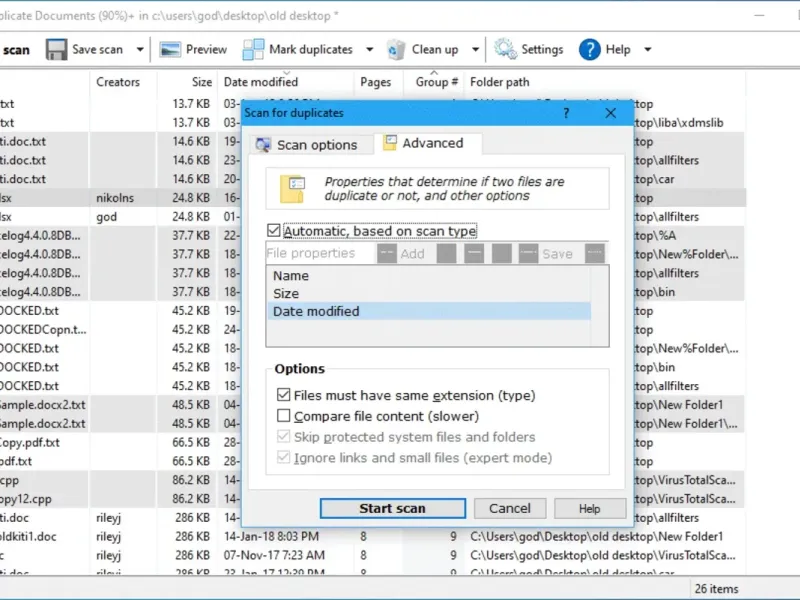
Task: Expand the Help dropdown arrow
Action: (647, 49)
